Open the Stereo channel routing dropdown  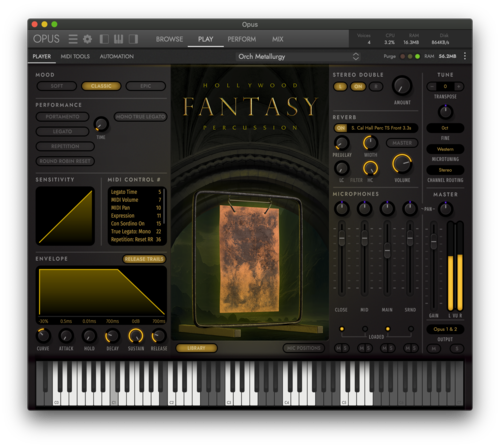(445, 170)
